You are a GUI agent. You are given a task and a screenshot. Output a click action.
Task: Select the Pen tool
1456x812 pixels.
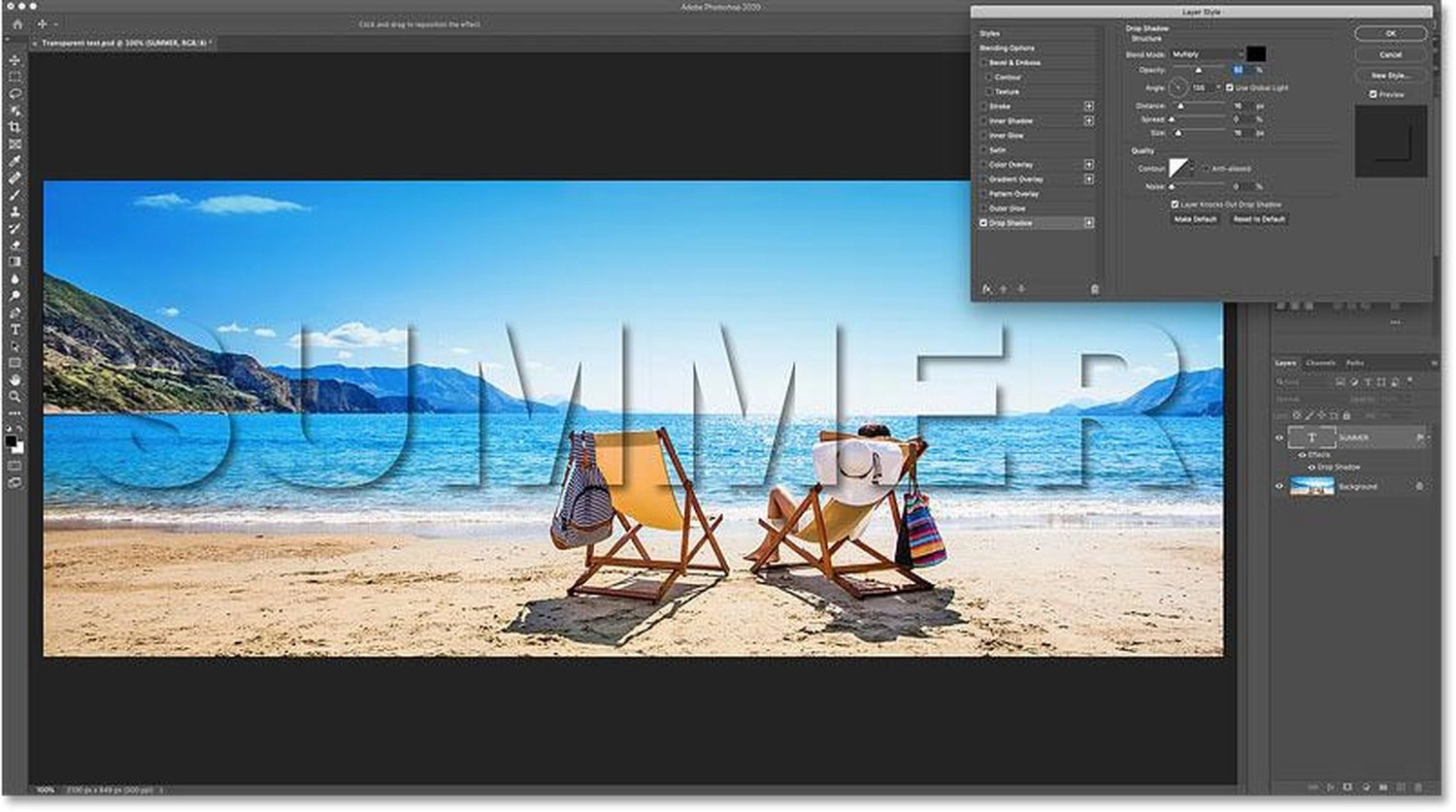[x=15, y=312]
